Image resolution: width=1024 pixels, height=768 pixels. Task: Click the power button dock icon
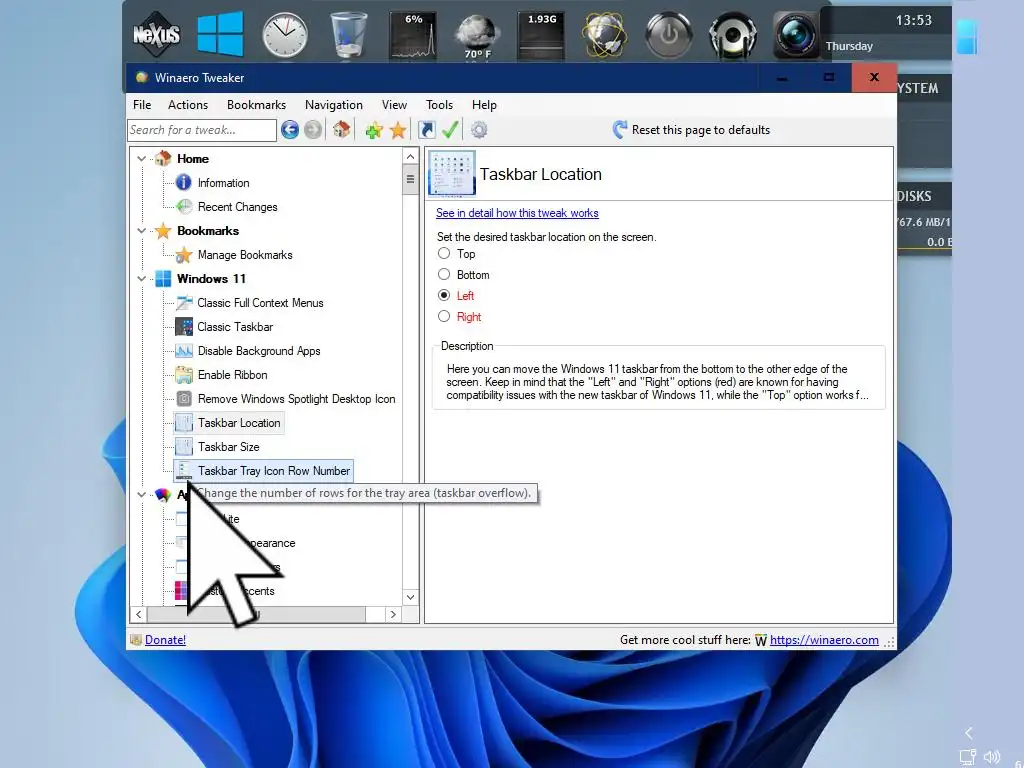click(x=669, y=35)
